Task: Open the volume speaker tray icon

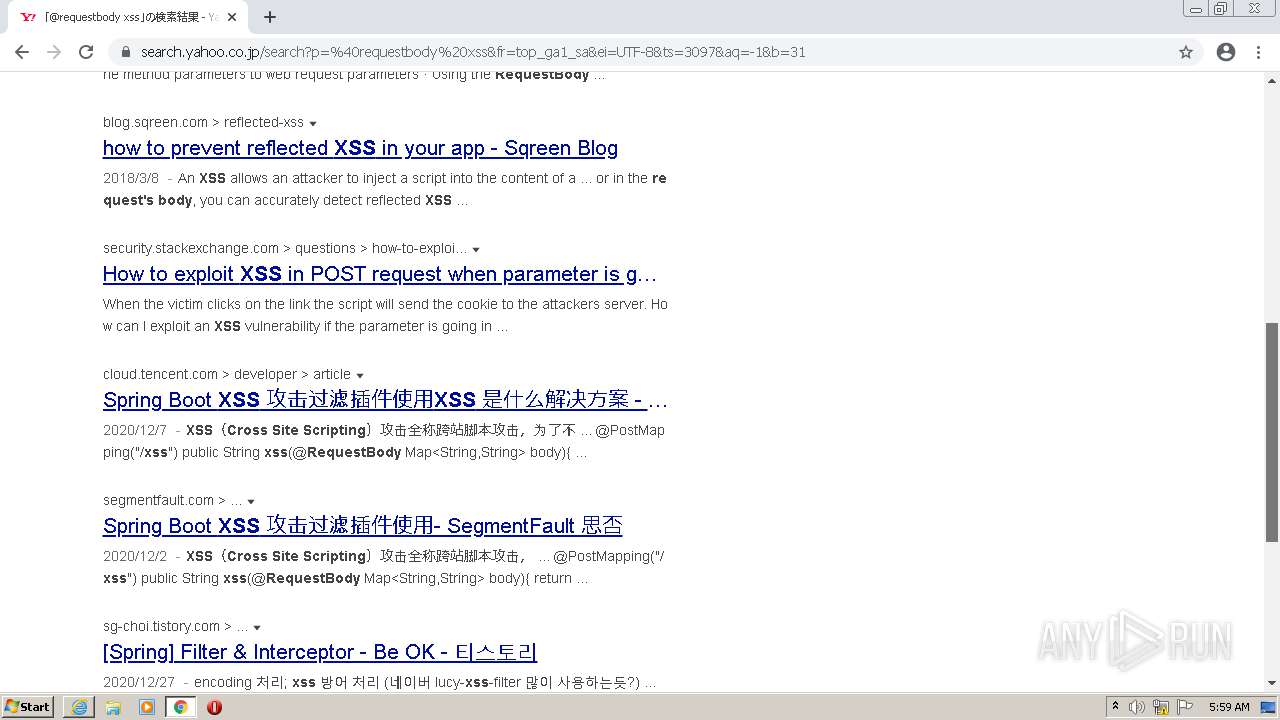Action: 1137,707
